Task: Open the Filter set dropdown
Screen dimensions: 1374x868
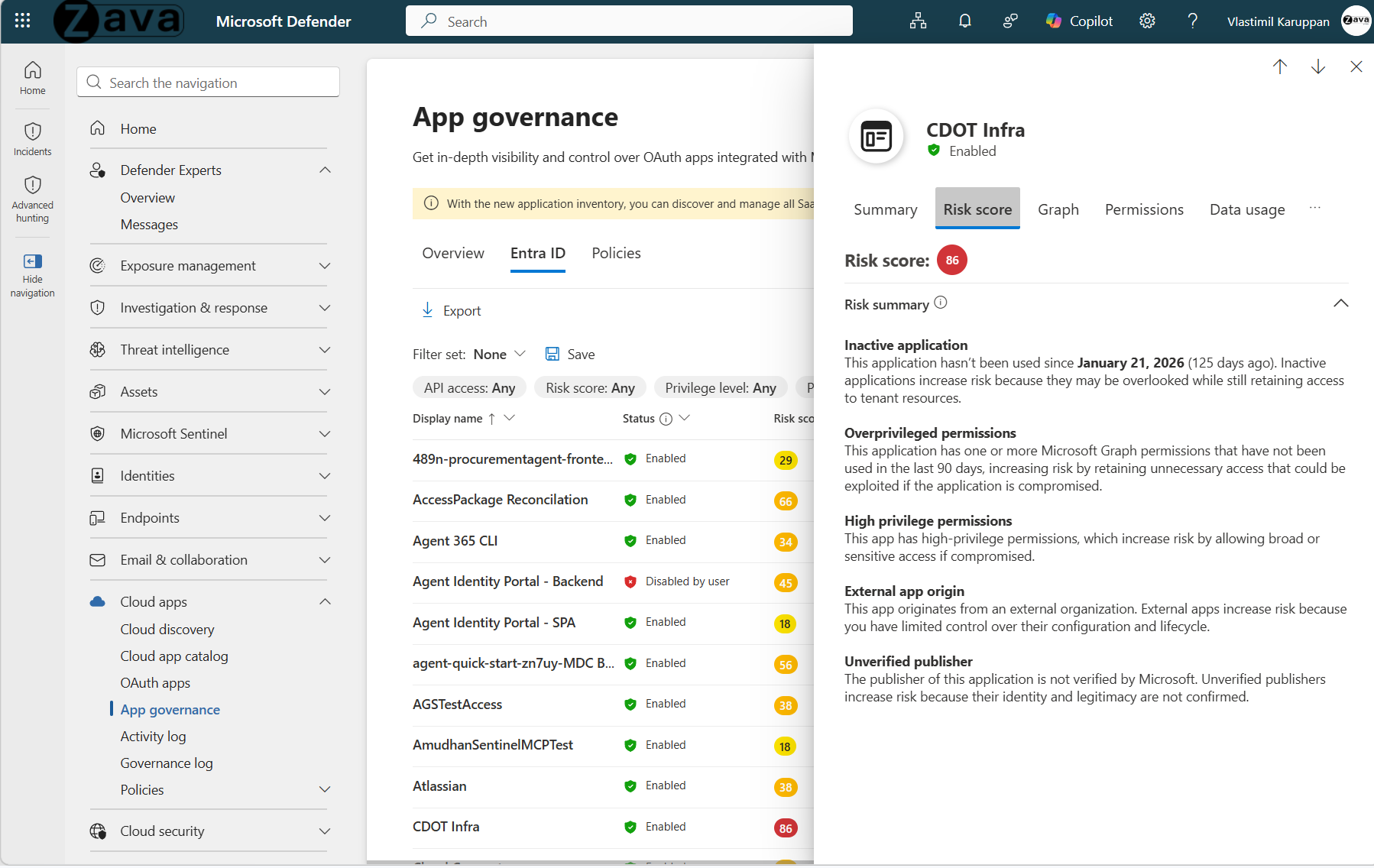Action: [x=500, y=354]
